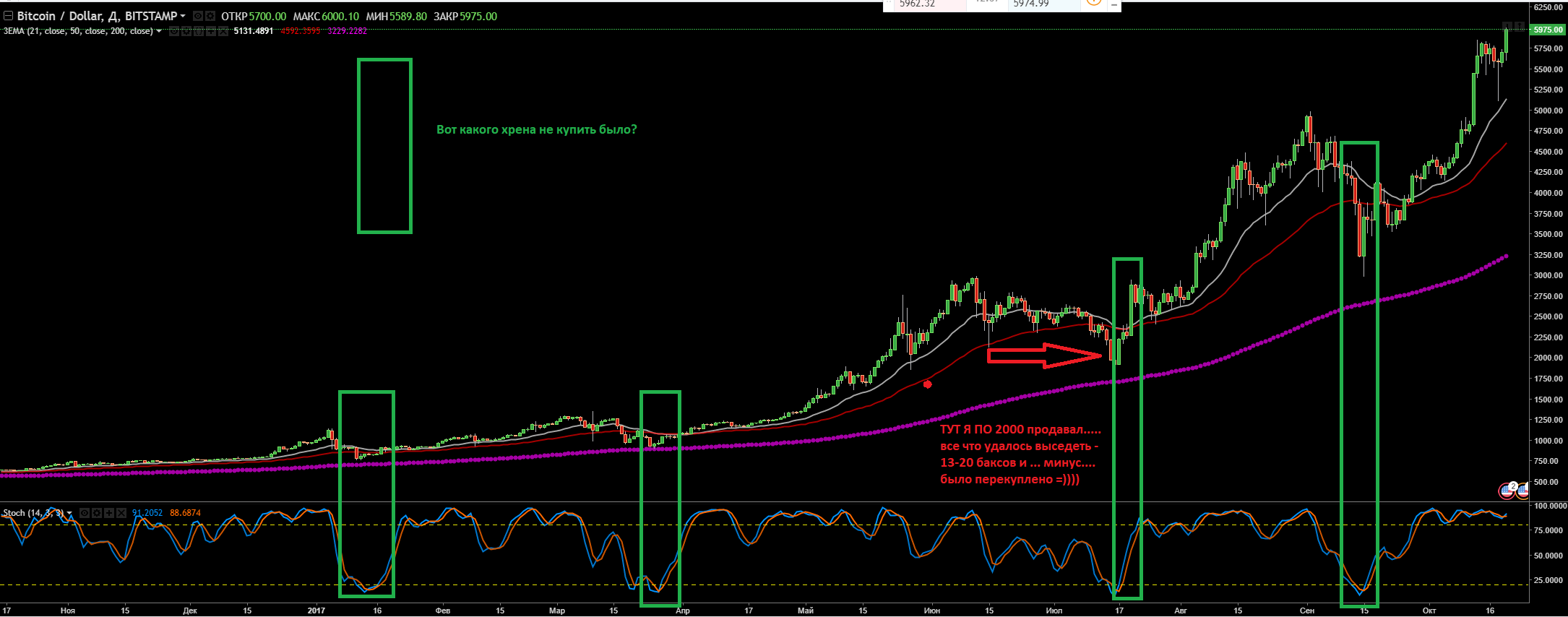1568x617 pixels.
Task: Click the Stoch (14, 3, 3) label
Action: (x=33, y=513)
